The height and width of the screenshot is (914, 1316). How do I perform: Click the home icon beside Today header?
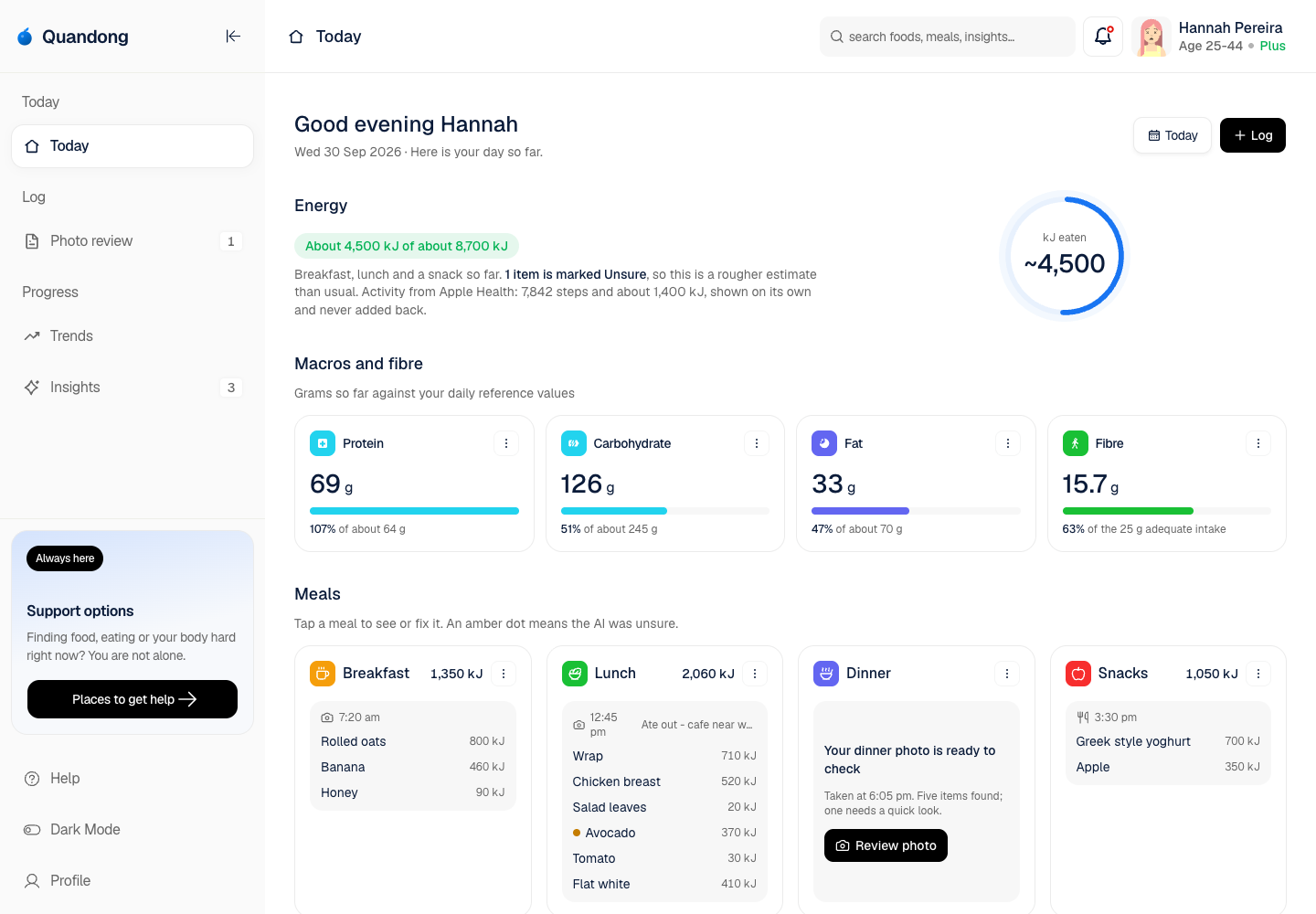296,37
